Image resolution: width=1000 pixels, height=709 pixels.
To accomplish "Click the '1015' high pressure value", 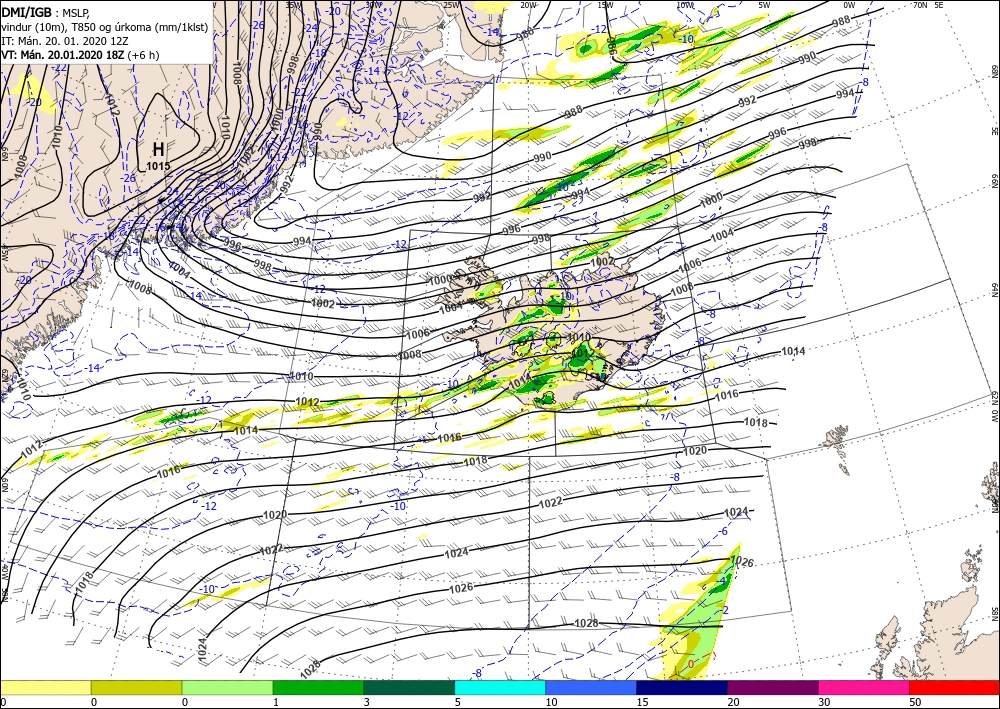I will click(158, 166).
